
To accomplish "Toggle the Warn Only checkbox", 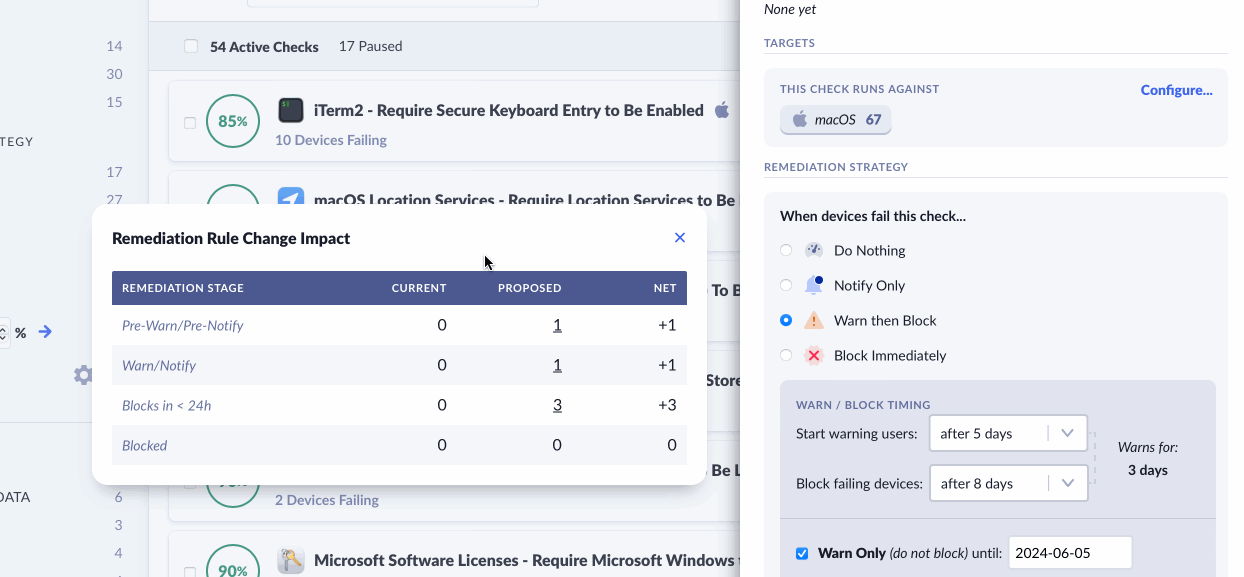I will [x=802, y=553].
